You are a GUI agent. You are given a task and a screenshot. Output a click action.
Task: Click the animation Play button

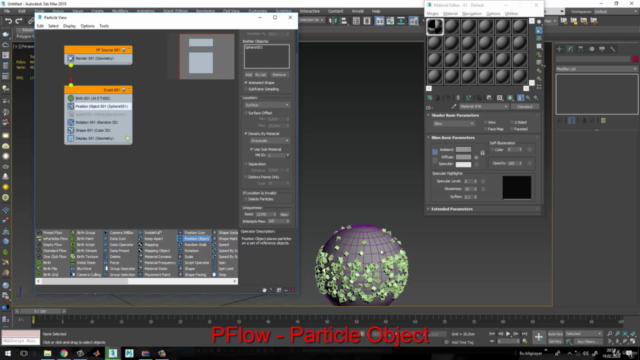click(508, 334)
